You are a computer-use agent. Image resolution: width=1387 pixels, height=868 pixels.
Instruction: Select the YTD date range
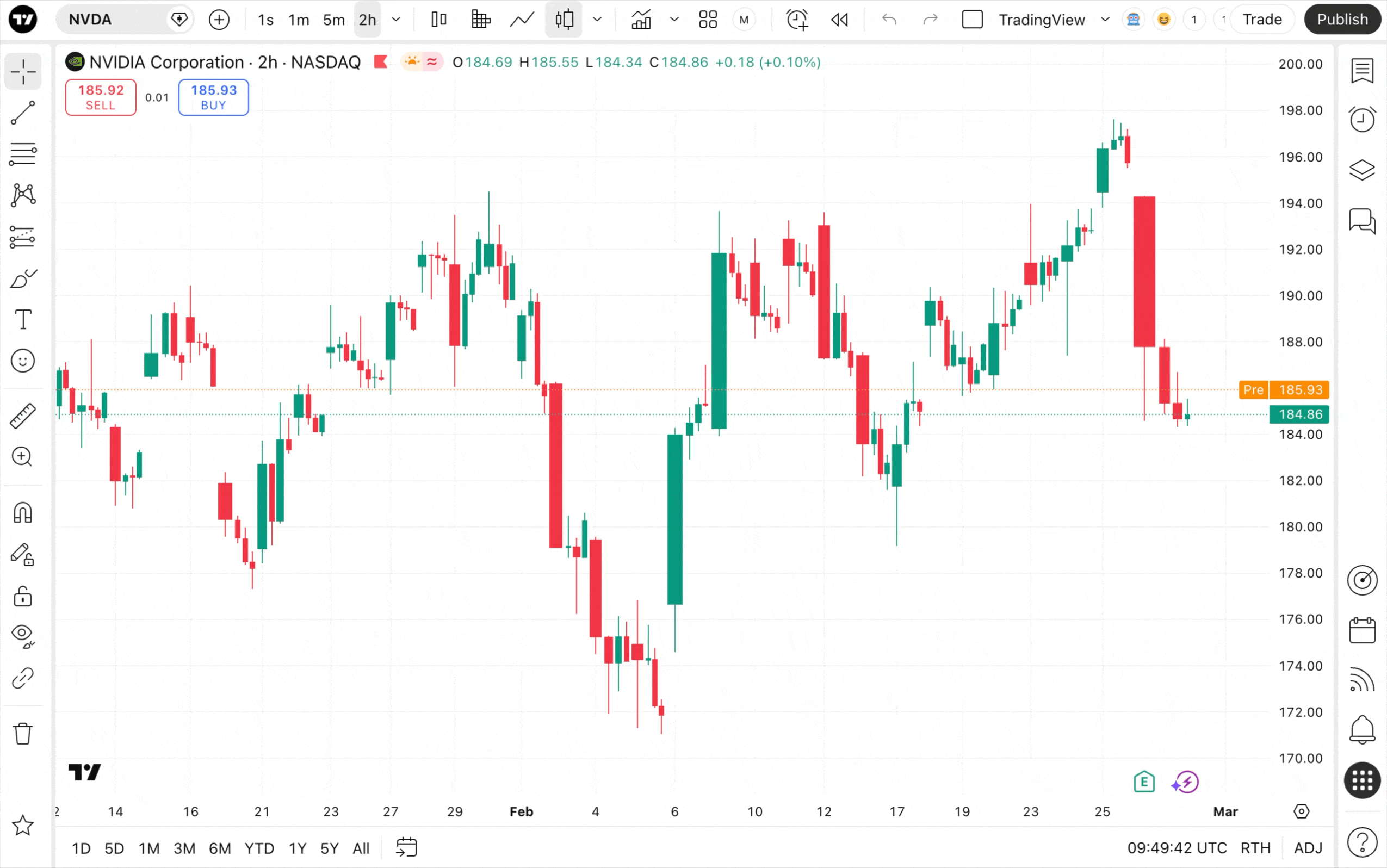tap(259, 848)
